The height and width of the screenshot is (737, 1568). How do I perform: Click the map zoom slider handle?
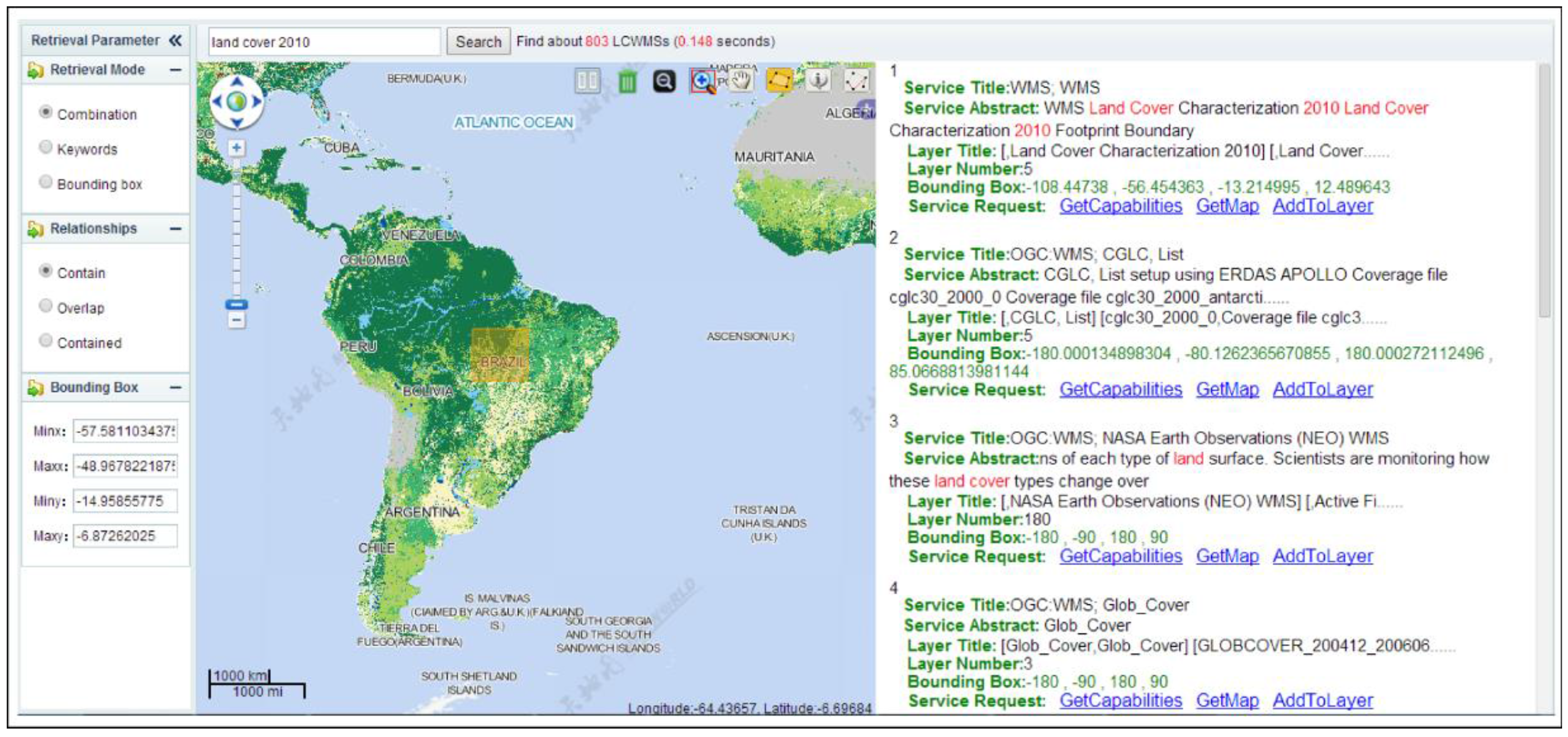click(x=236, y=304)
